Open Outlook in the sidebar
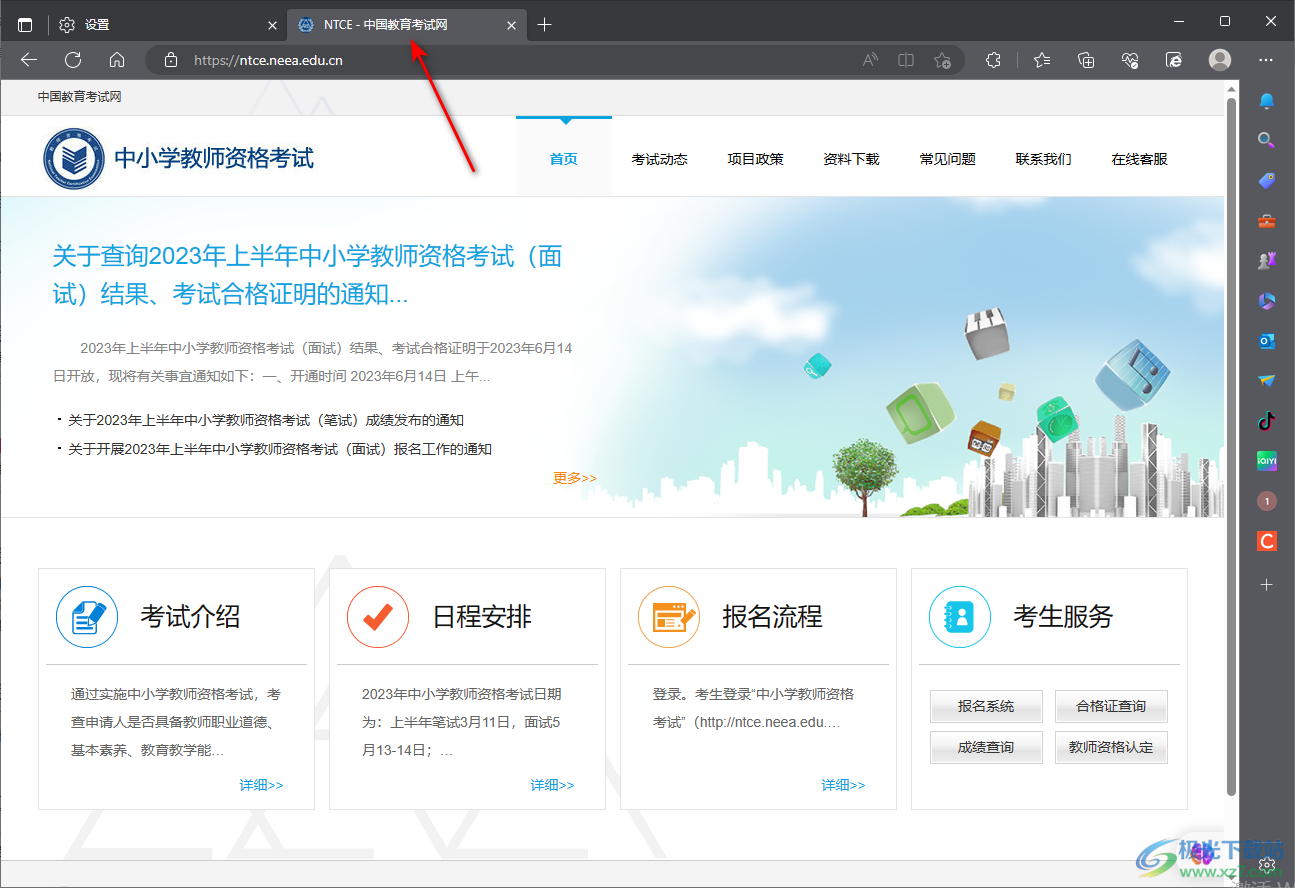The height and width of the screenshot is (888, 1295). click(1267, 341)
